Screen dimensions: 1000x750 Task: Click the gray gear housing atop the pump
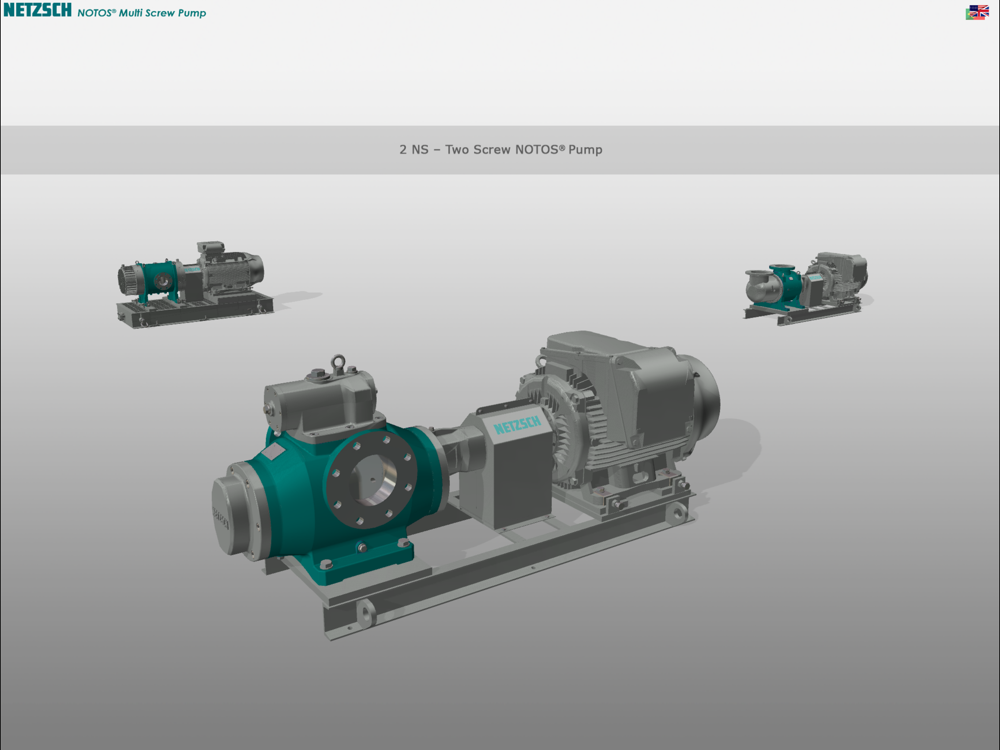tap(321, 404)
